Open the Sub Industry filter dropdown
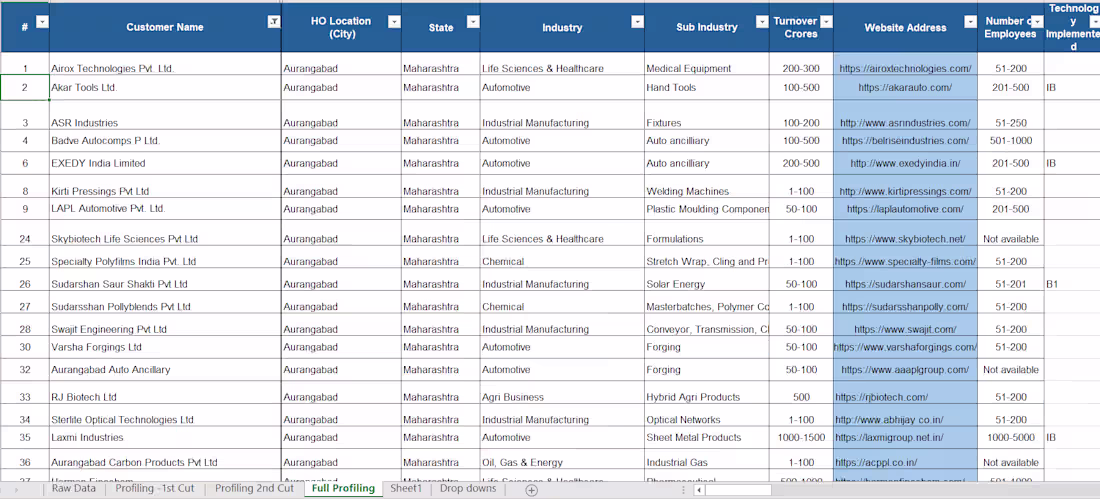Image resolution: width=1100 pixels, height=499 pixels. pyautogui.click(x=762, y=22)
